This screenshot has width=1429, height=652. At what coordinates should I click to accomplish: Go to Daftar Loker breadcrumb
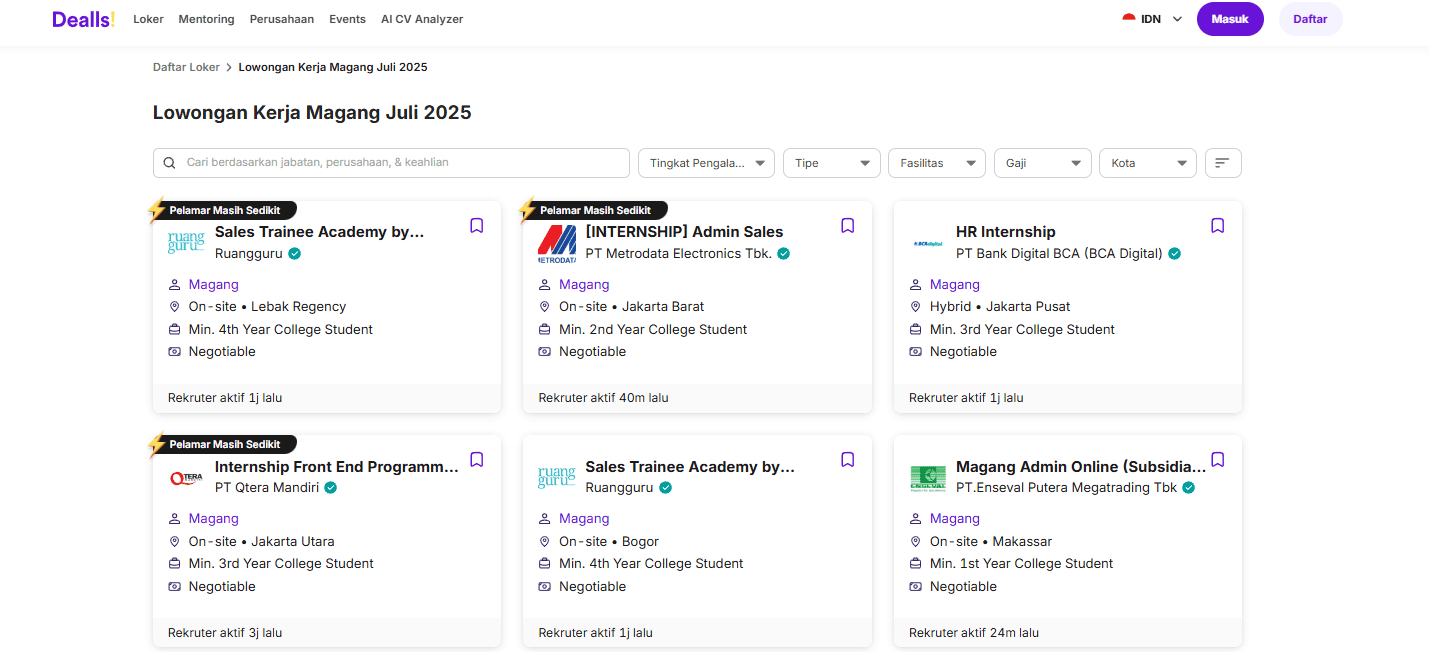186,67
